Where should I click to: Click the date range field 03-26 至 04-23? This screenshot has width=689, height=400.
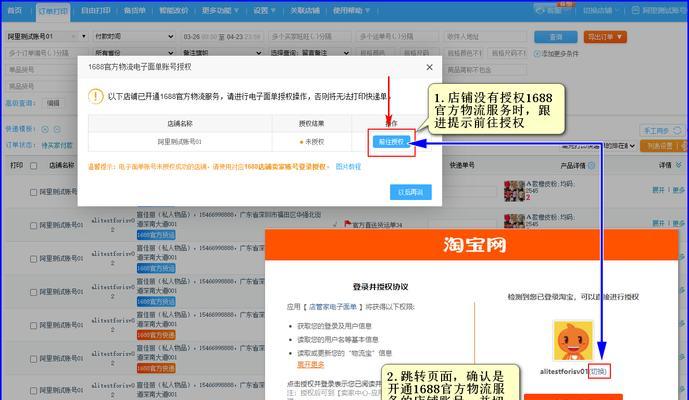(222, 36)
